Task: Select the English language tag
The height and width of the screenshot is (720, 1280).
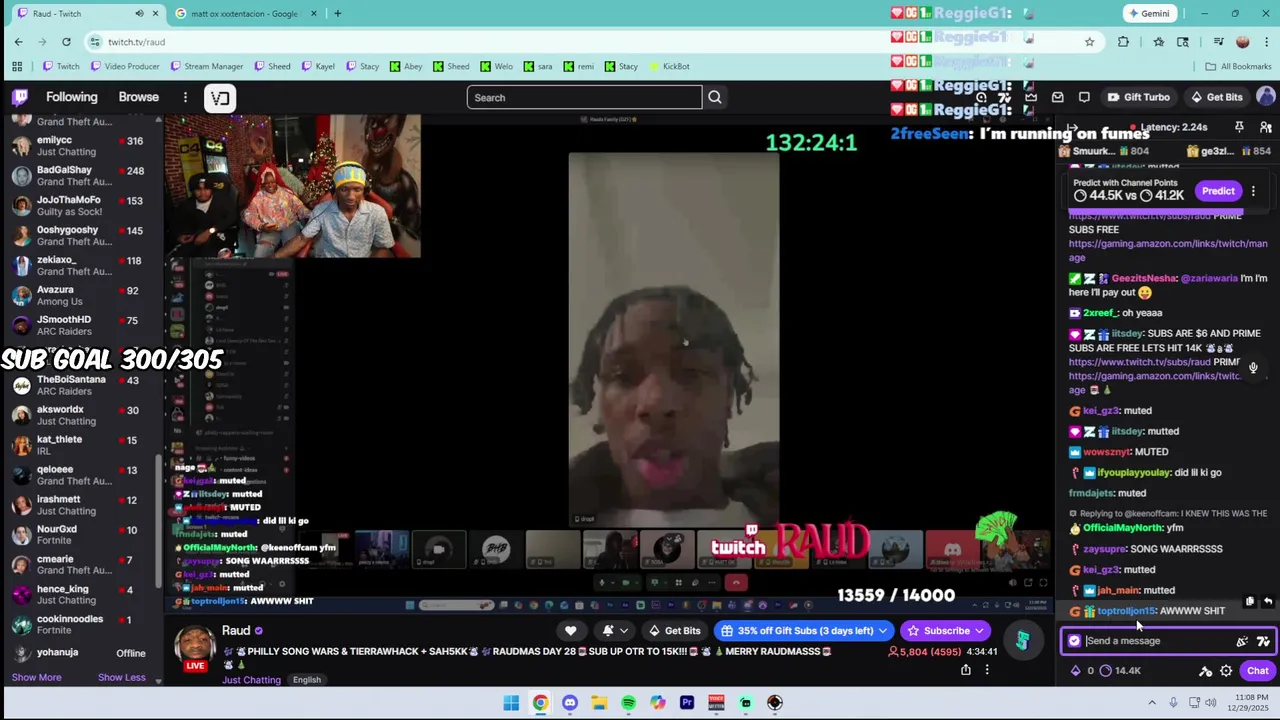Action: (307, 680)
